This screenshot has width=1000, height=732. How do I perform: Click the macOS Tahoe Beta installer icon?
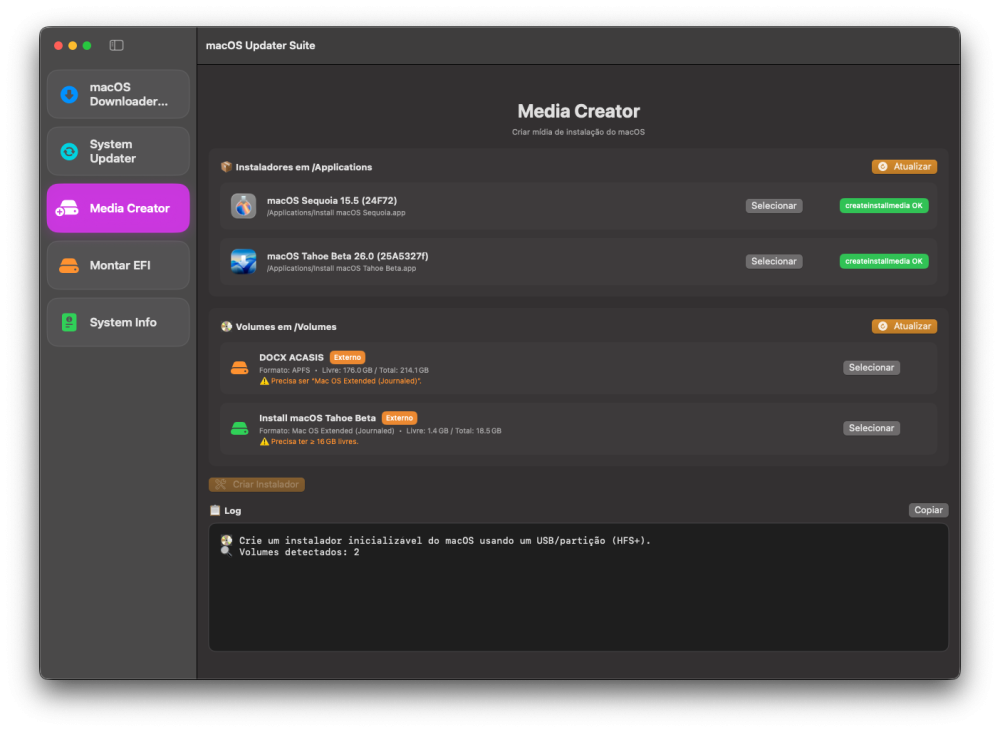point(244,261)
